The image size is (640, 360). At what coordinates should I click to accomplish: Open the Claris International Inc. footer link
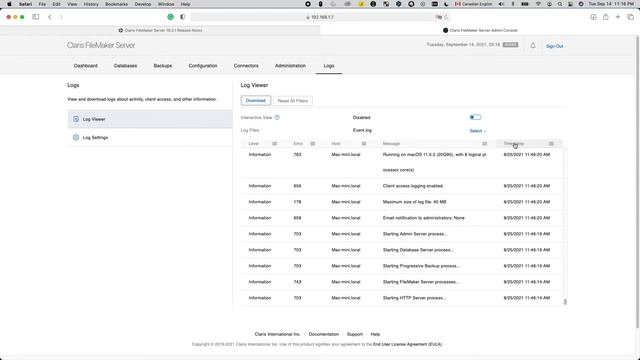click(x=277, y=334)
